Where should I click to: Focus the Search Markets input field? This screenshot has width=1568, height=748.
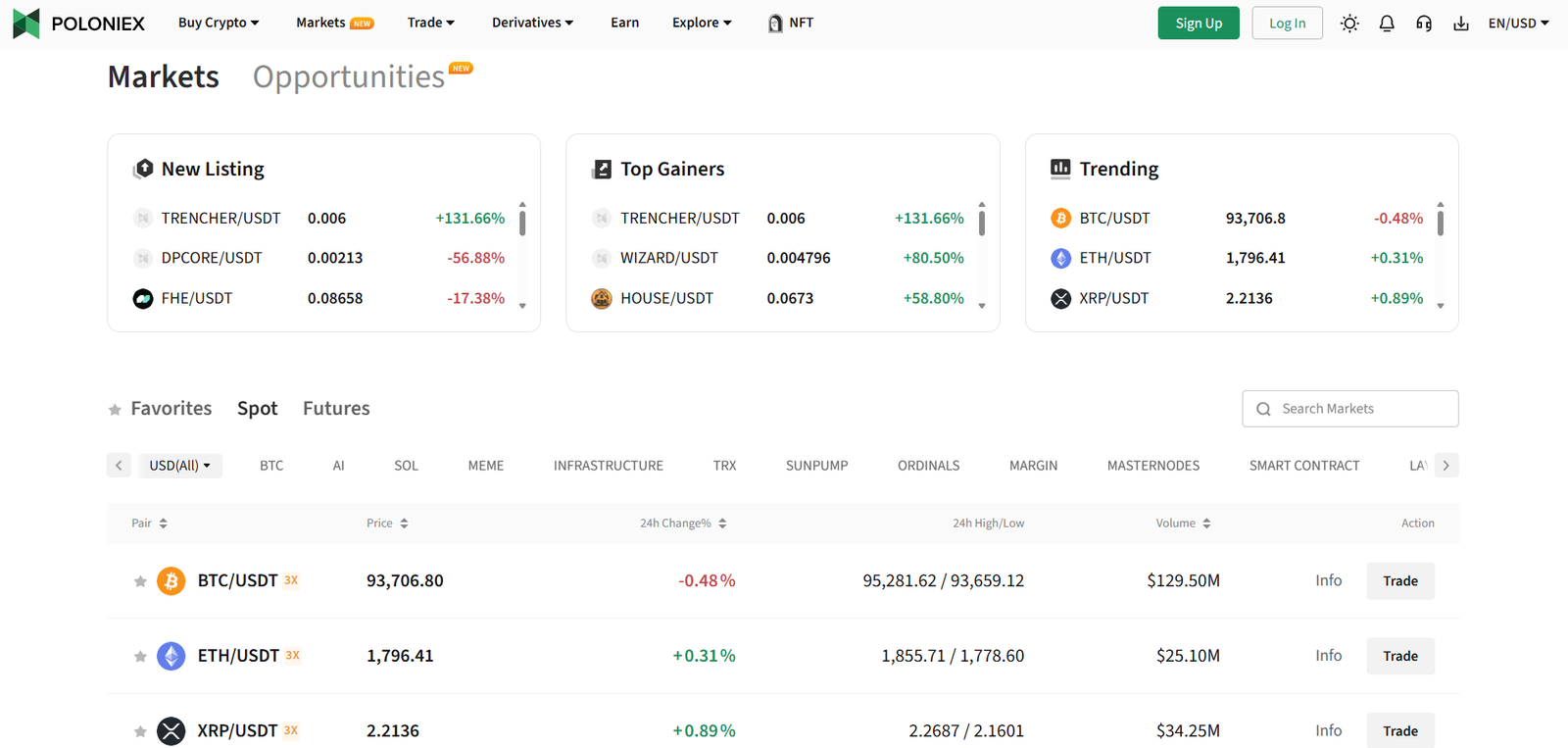(x=1350, y=409)
